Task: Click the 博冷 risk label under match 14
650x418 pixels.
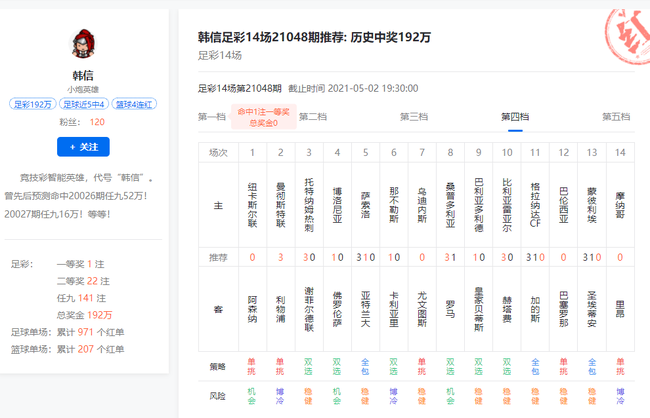Action: pos(620,396)
